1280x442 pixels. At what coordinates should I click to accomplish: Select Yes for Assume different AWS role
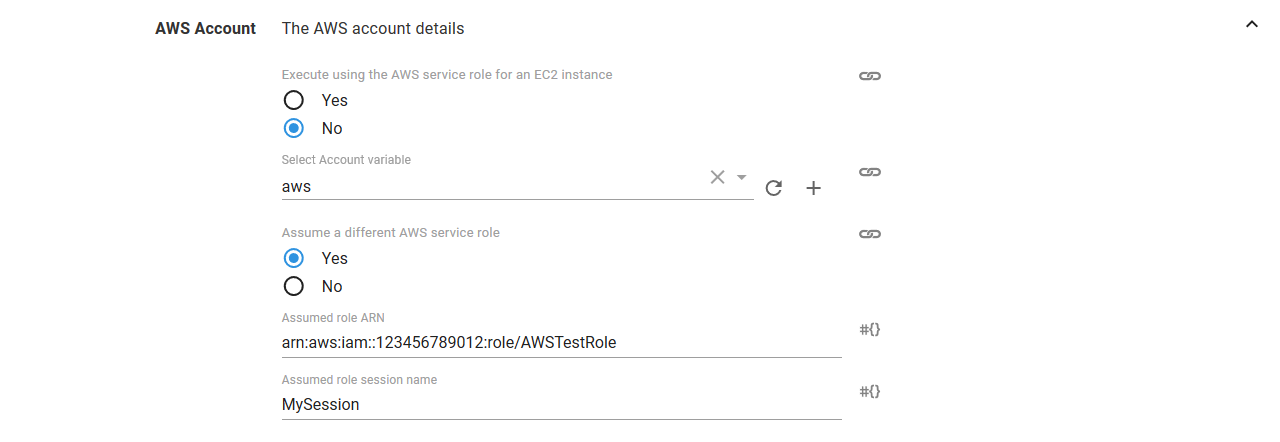[x=294, y=258]
